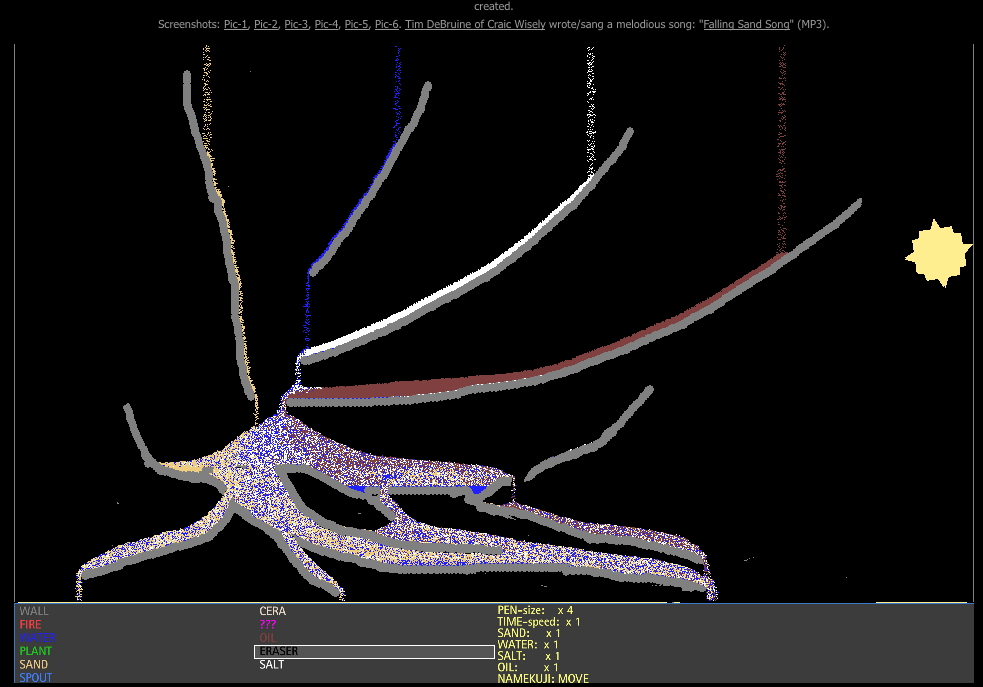Open the Pic-1 screenshot link

coord(236,24)
